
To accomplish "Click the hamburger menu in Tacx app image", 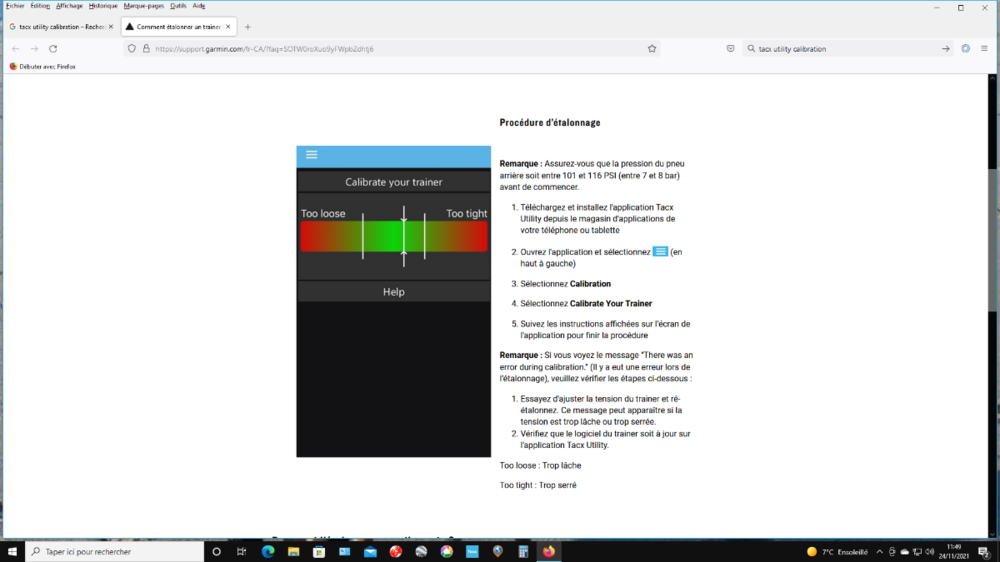I will coord(311,155).
